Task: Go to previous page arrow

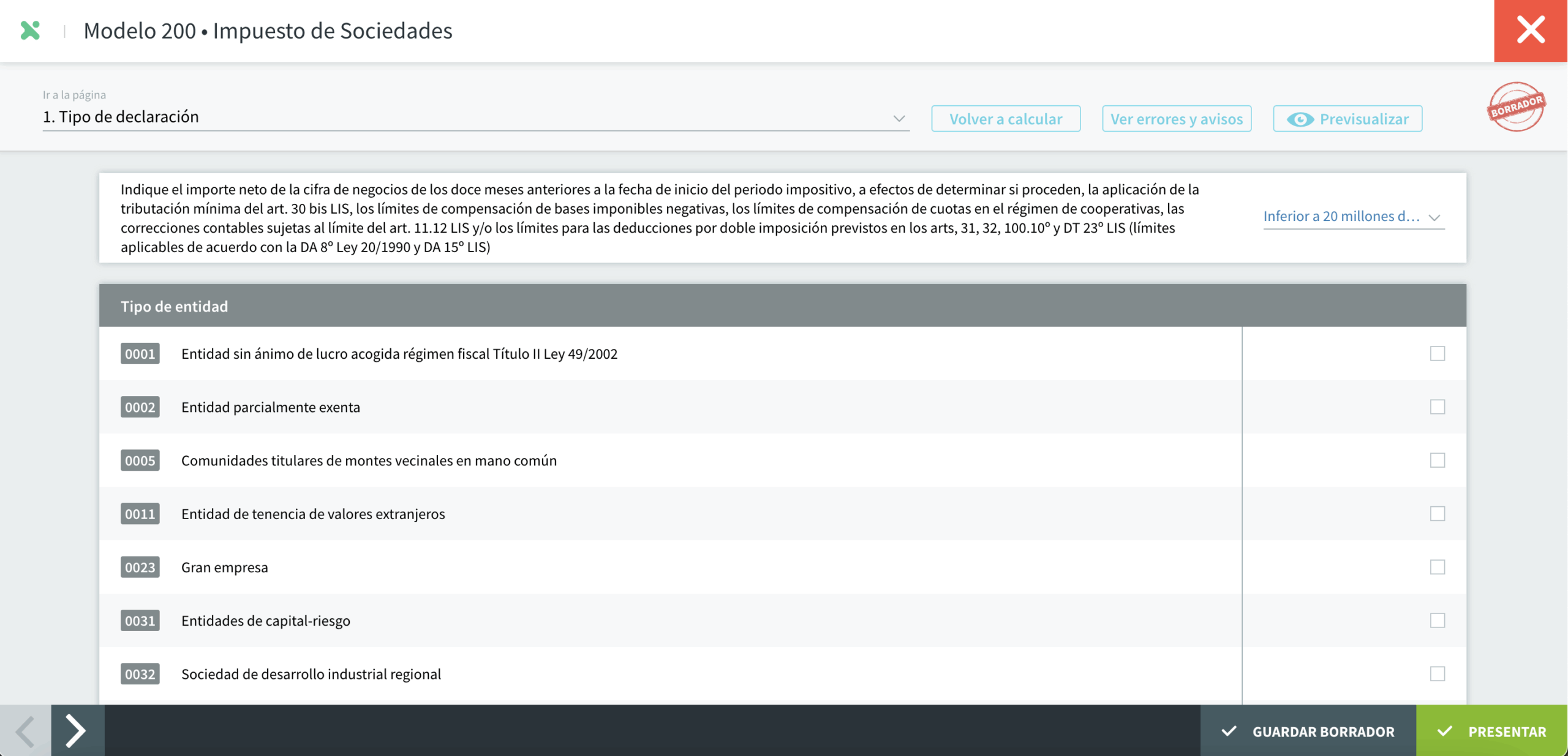Action: (25, 730)
